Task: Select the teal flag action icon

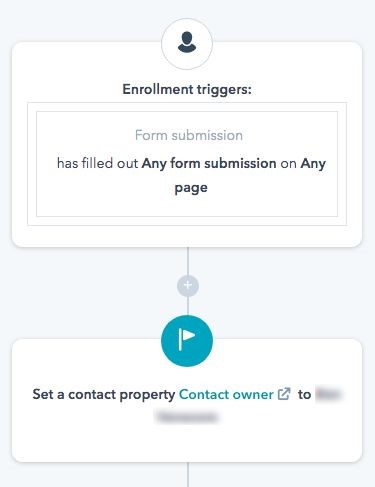Action: 187,340
